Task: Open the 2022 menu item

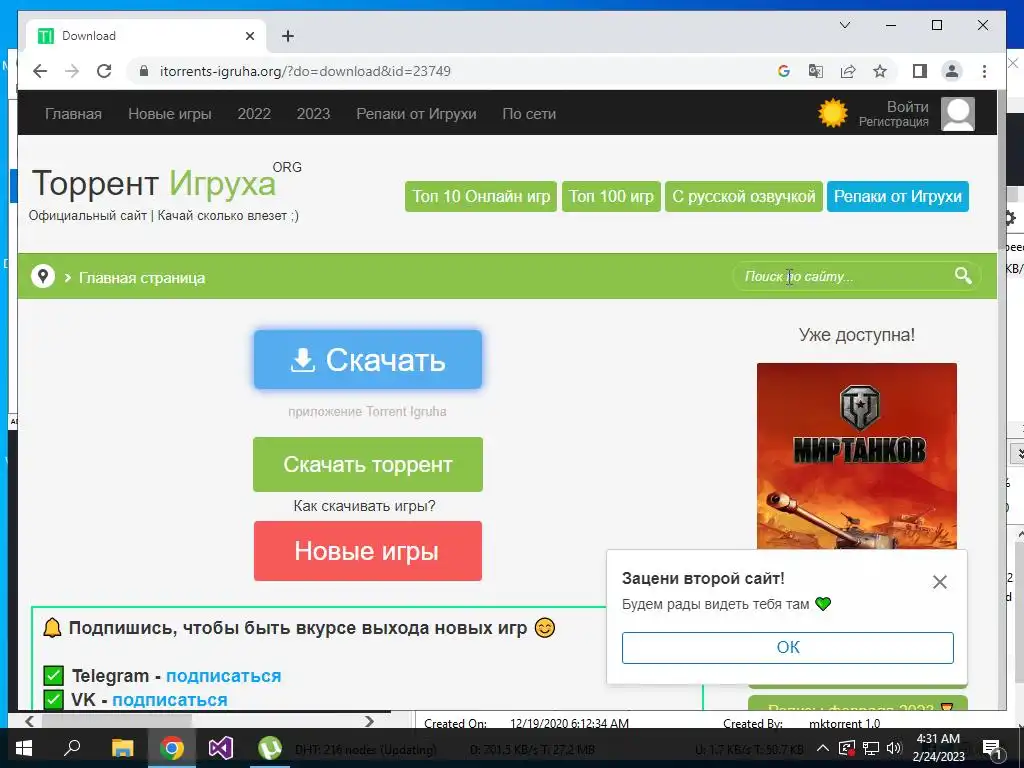Action: (254, 114)
